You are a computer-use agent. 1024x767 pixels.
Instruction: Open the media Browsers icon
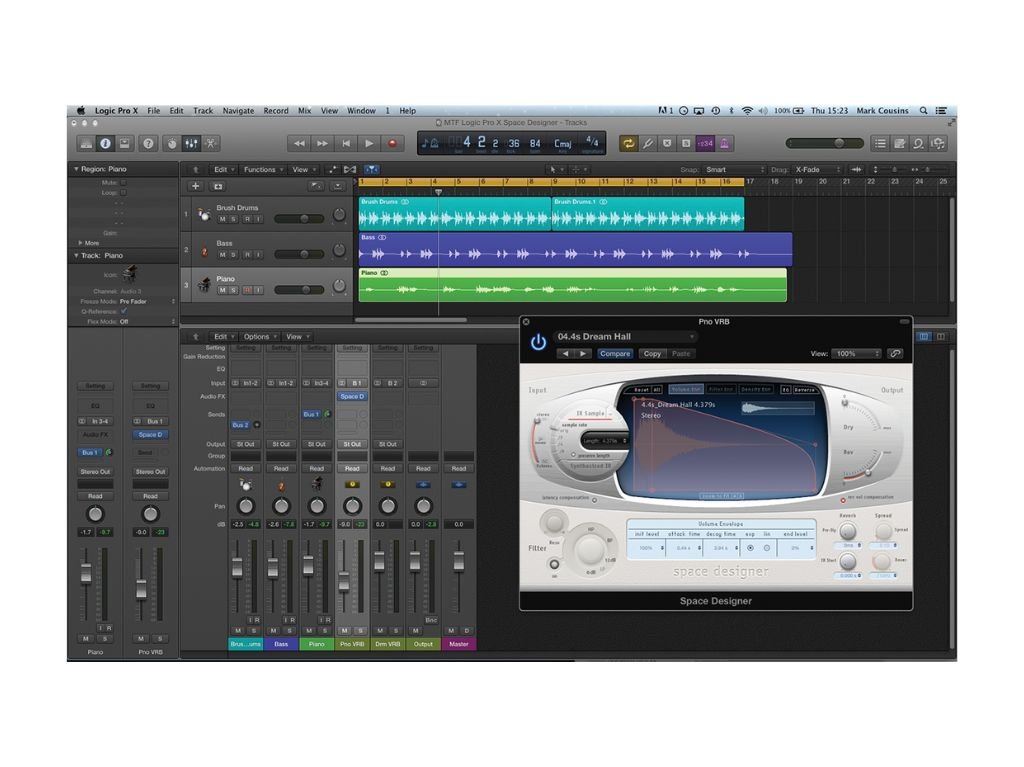tap(938, 143)
